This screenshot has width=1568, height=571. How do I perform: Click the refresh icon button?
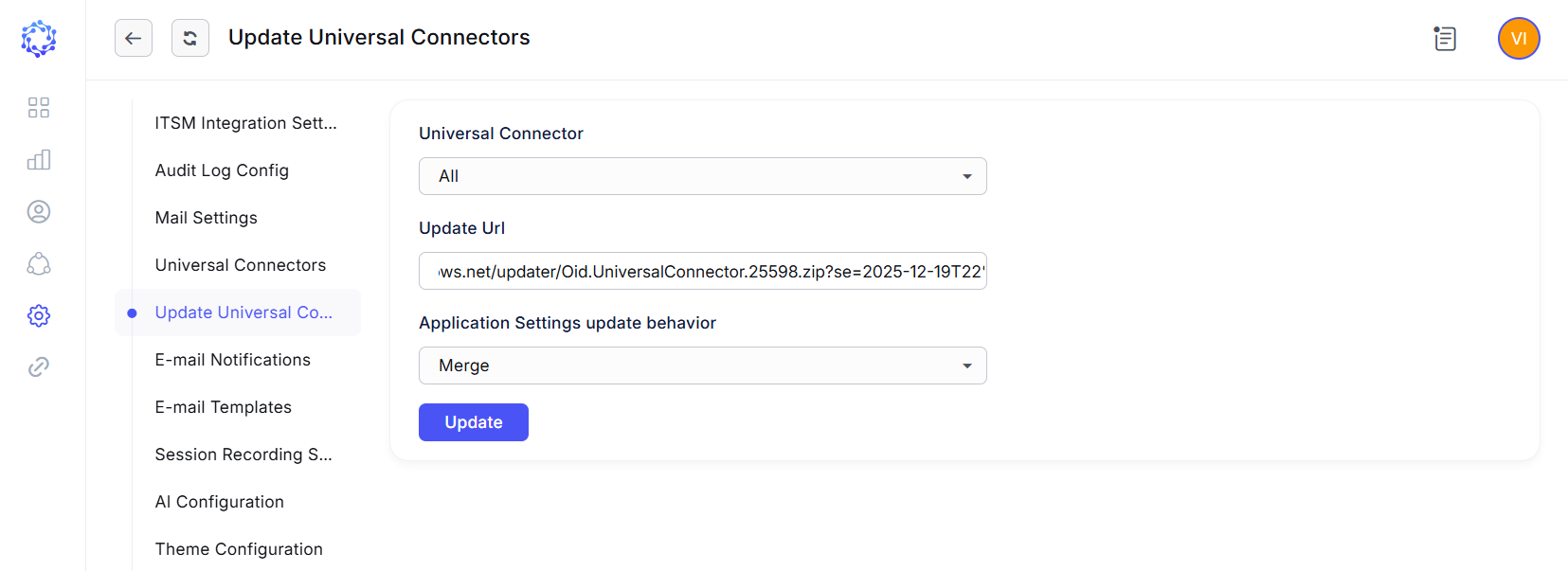(190, 38)
